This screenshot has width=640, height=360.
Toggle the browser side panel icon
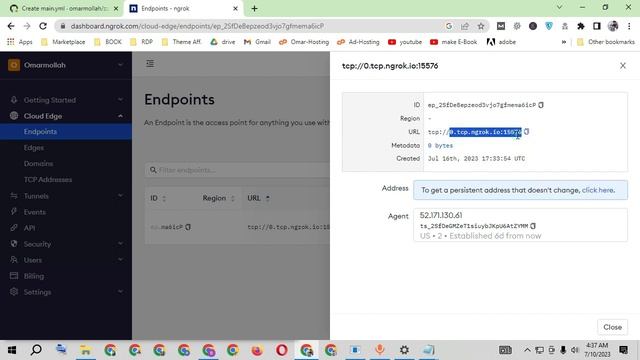click(597, 26)
